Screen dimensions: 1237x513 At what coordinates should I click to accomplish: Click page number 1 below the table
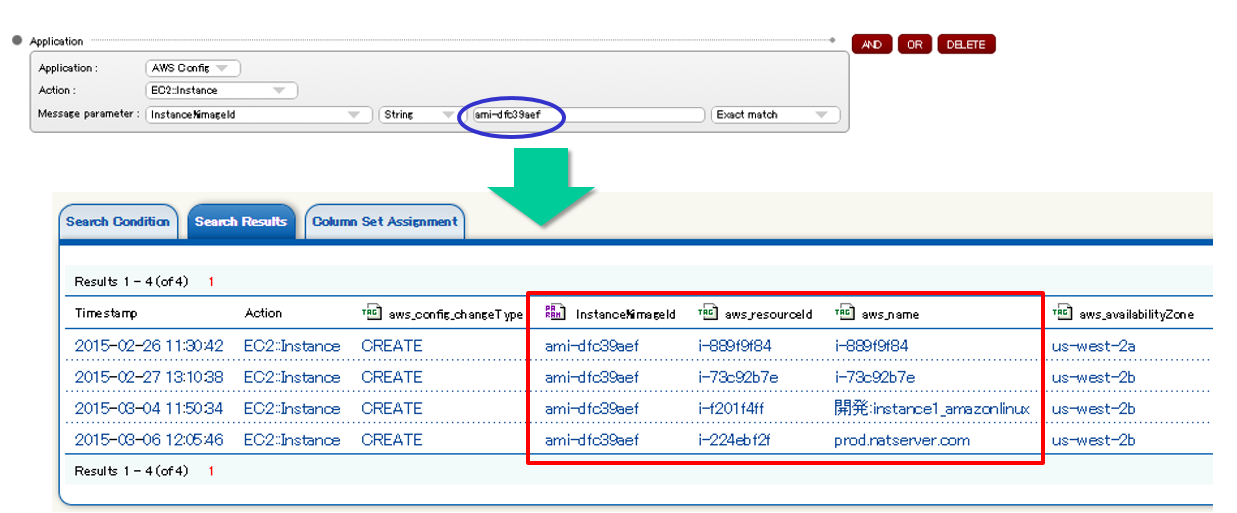[x=211, y=471]
